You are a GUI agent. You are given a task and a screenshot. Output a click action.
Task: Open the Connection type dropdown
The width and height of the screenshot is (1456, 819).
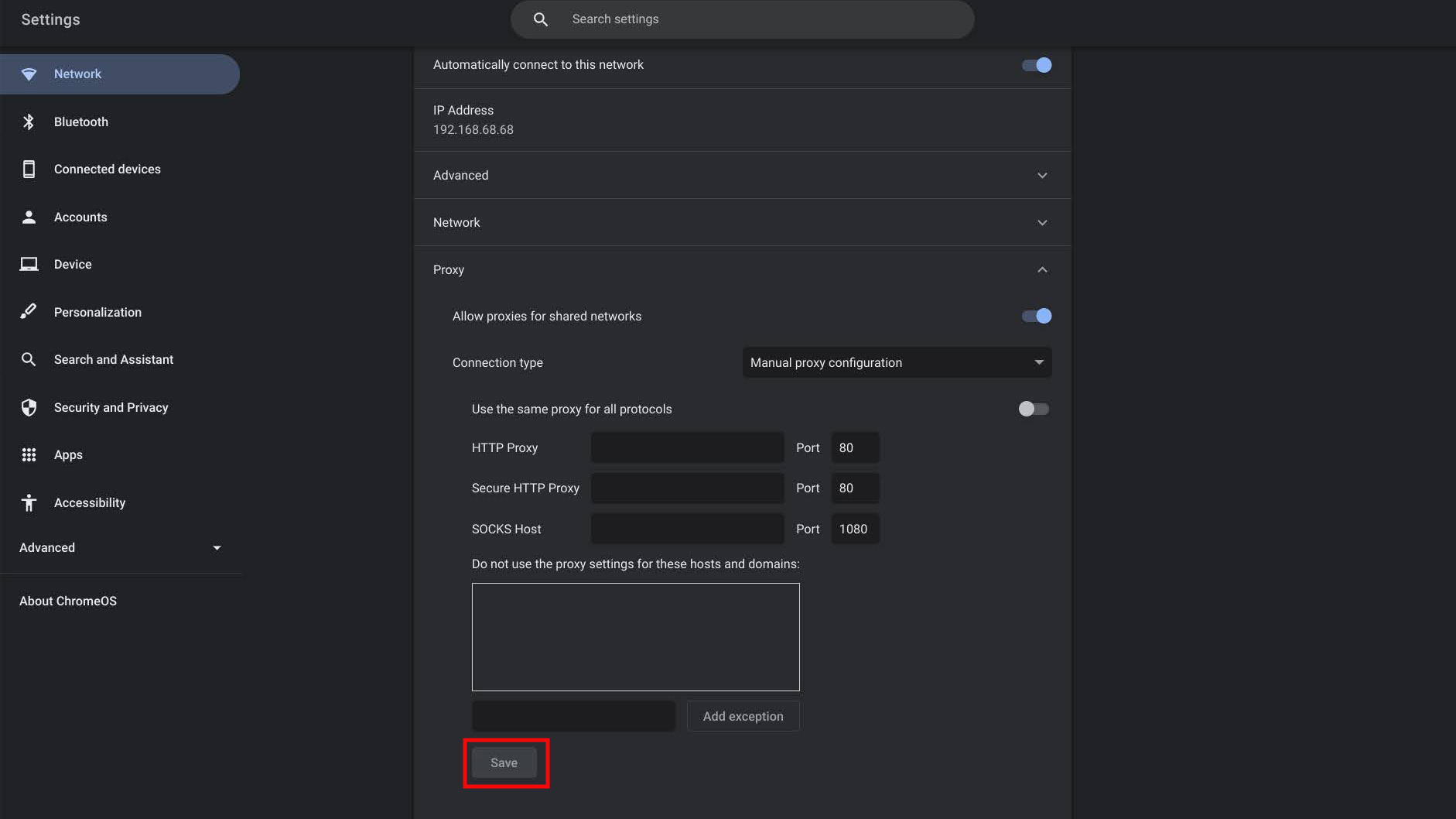[x=896, y=362]
